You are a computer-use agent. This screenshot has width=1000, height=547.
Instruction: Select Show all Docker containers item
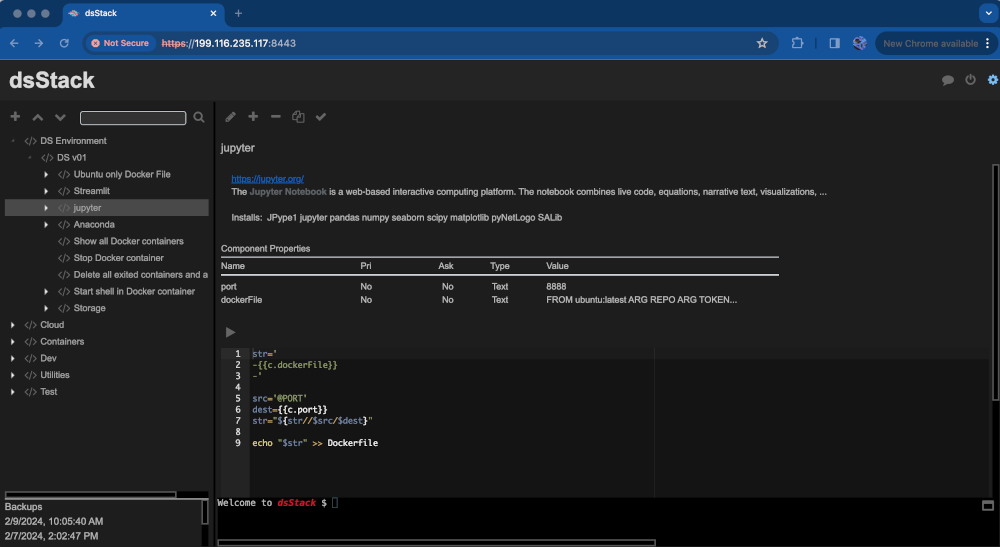(x=128, y=241)
